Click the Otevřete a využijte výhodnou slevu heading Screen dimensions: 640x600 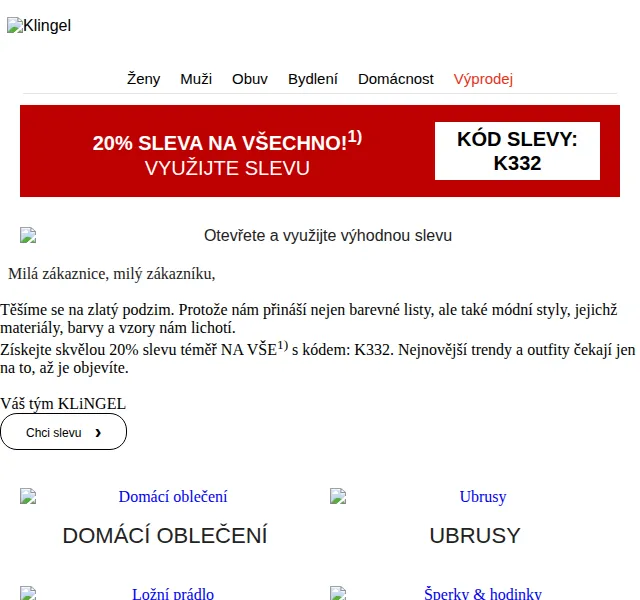pos(328,236)
